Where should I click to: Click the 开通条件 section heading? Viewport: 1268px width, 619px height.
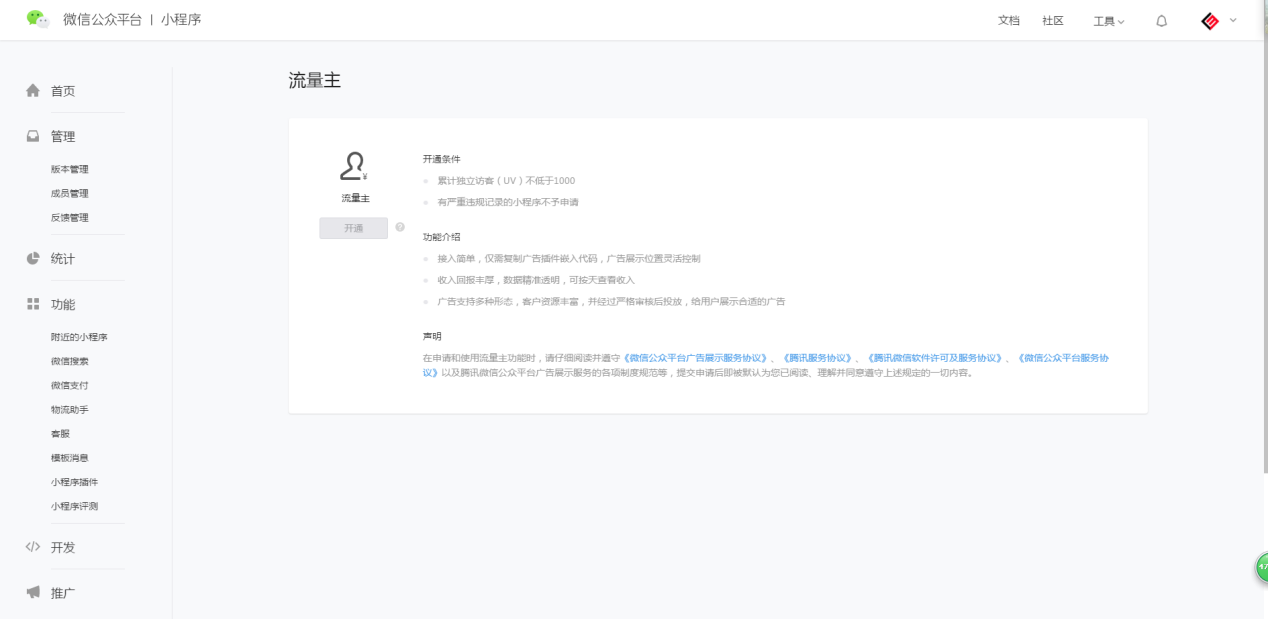coord(442,158)
